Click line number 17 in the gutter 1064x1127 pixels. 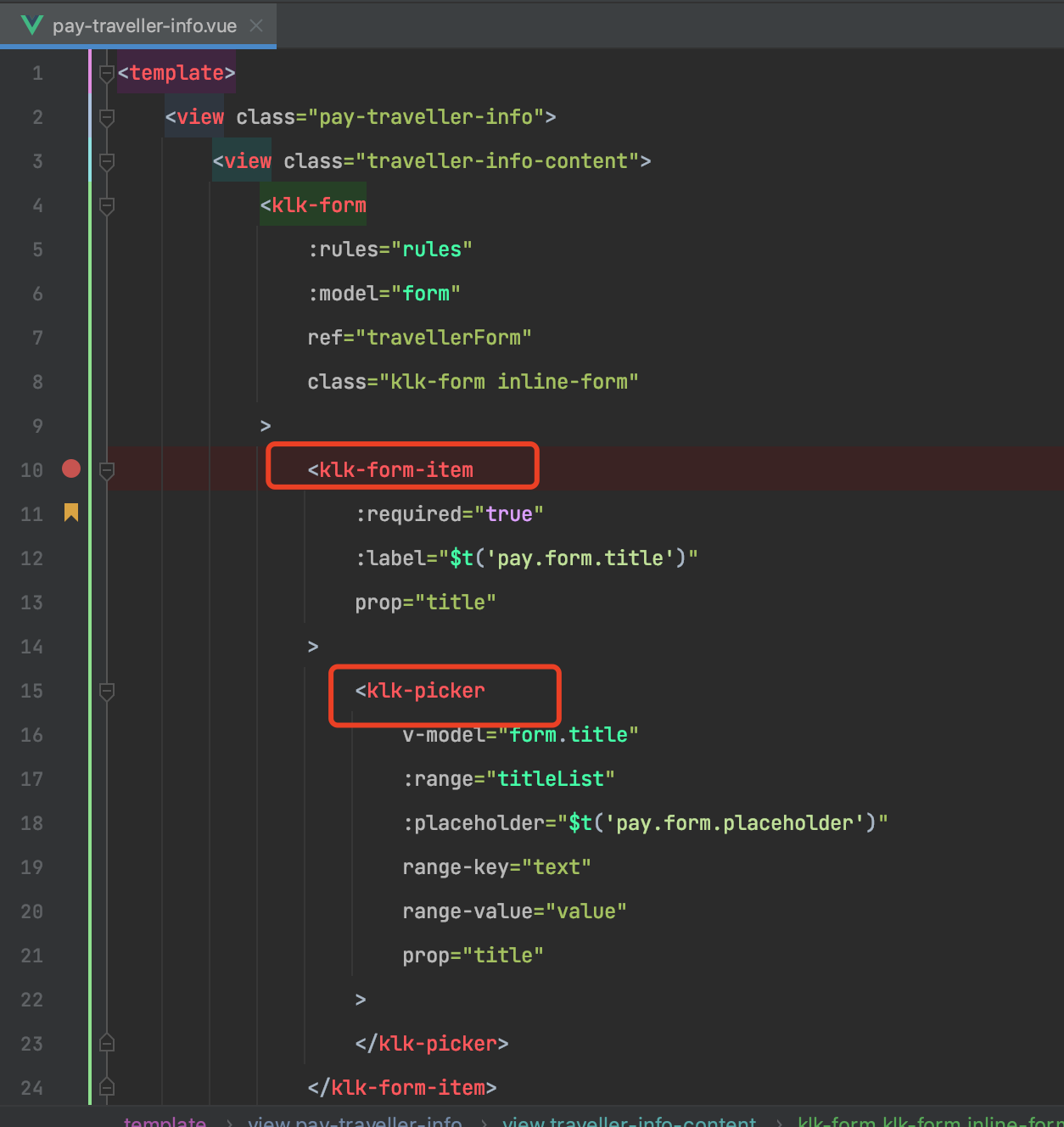(31, 779)
